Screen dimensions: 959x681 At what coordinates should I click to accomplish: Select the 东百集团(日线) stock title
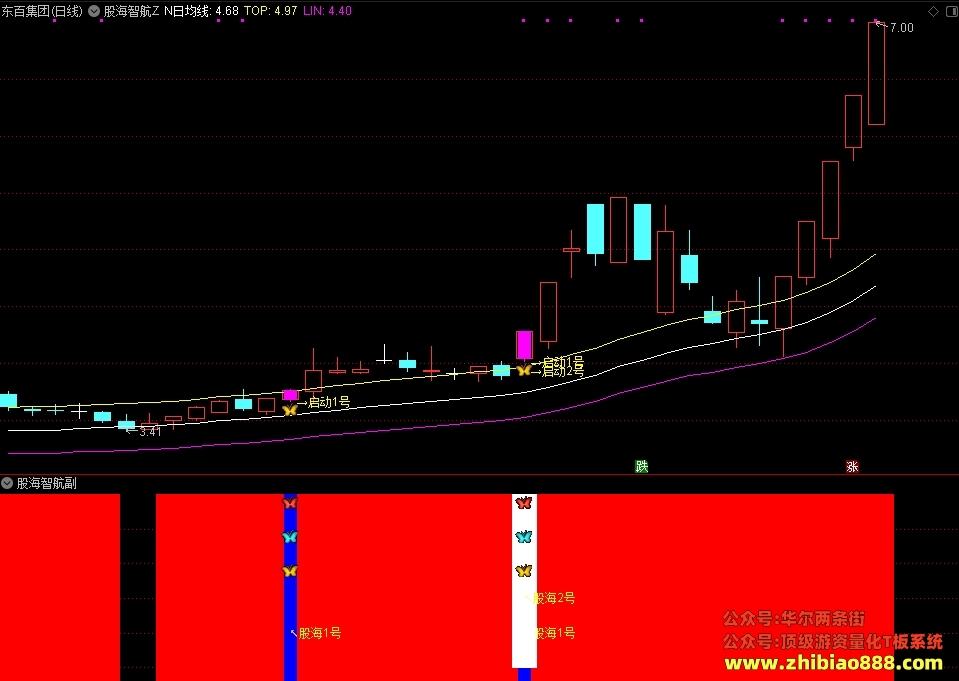[42, 11]
